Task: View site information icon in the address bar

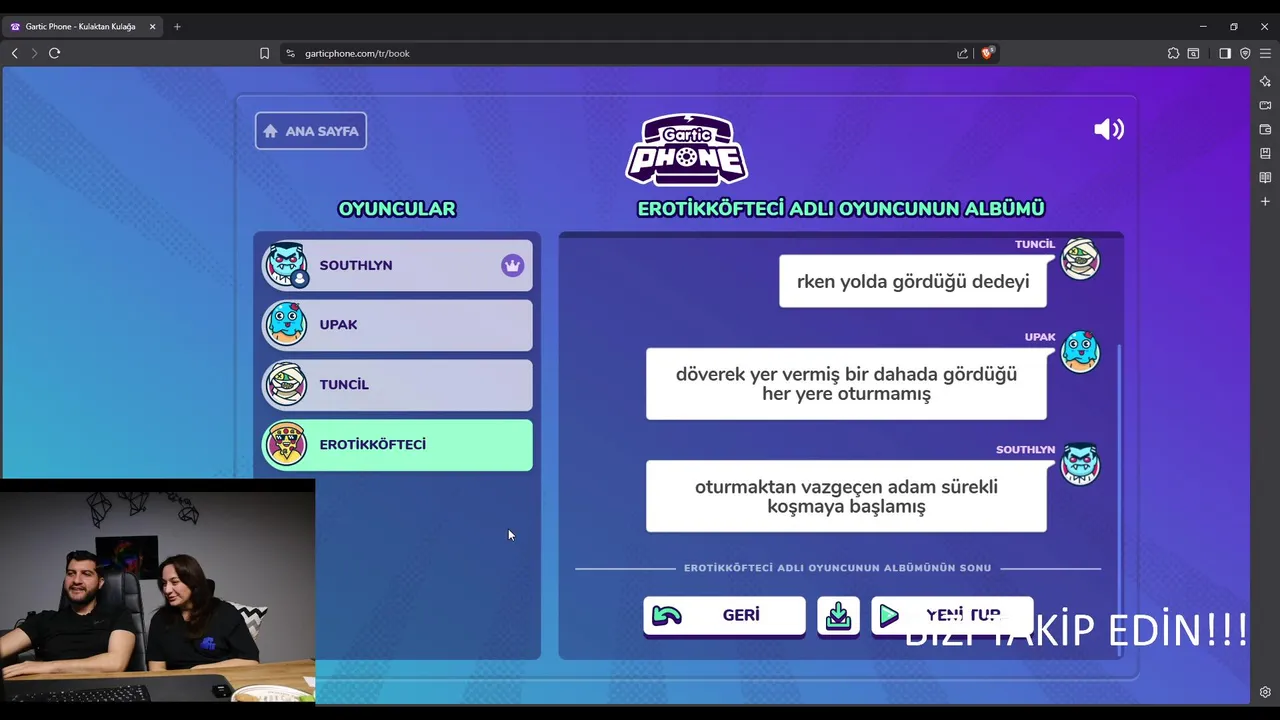Action: 290,53
